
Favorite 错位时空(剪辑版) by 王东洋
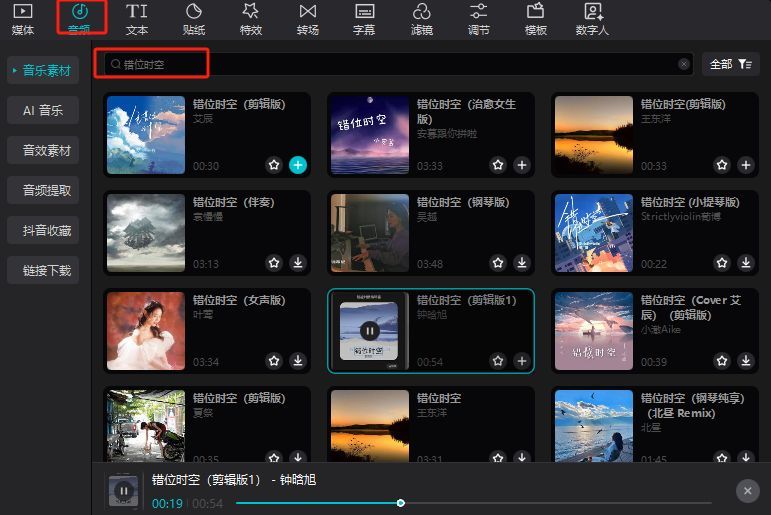(x=722, y=165)
